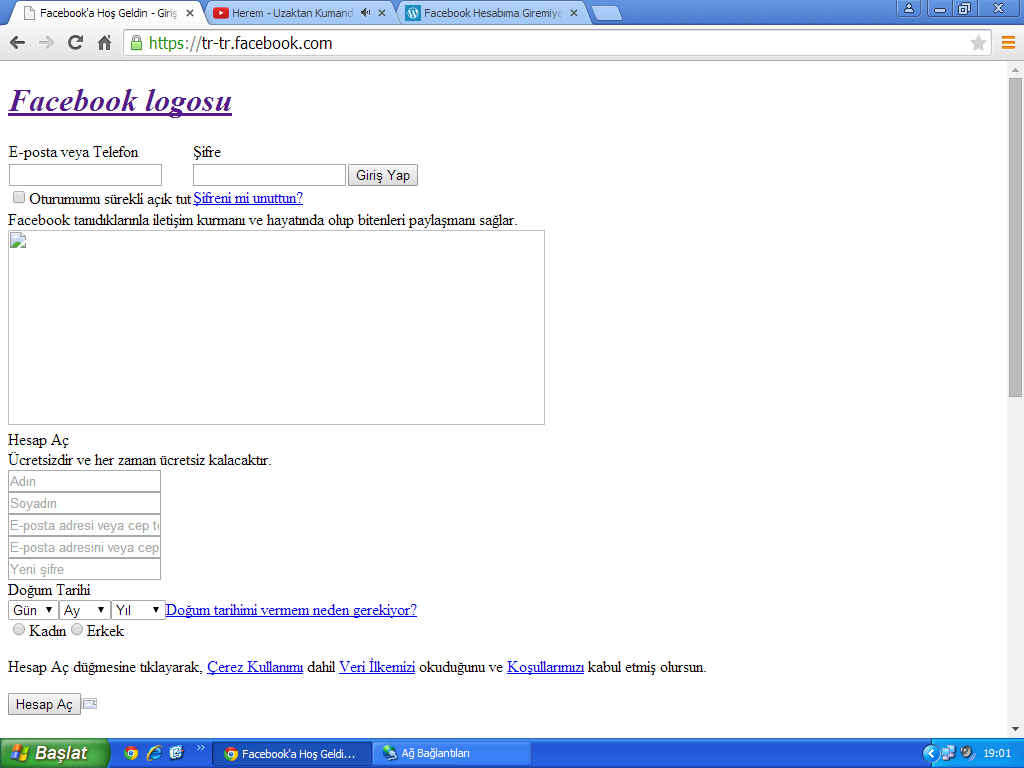
Task: Click the green lock icon in address bar
Action: click(x=135, y=44)
